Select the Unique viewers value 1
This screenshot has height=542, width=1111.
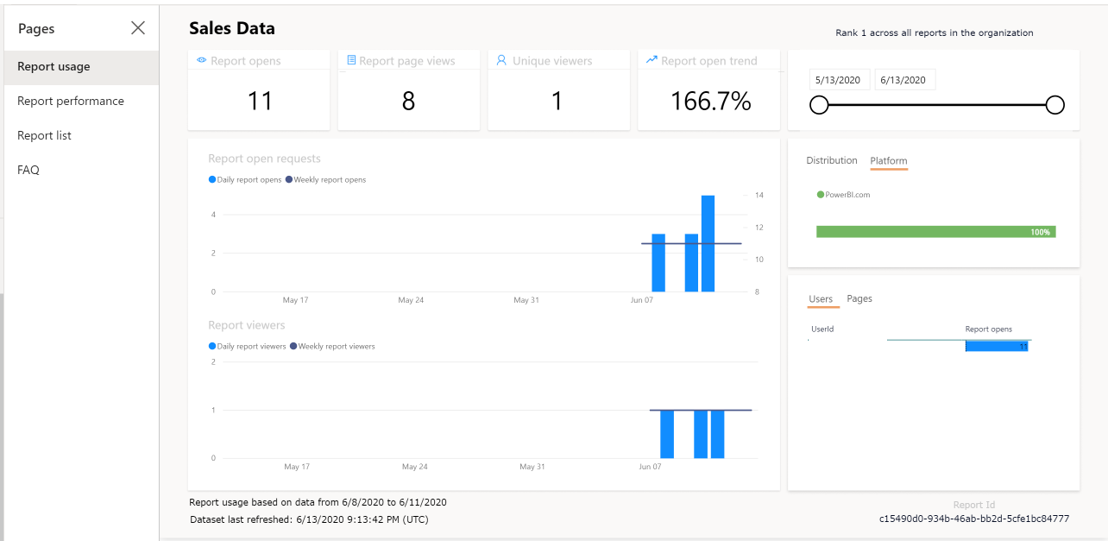[558, 101]
